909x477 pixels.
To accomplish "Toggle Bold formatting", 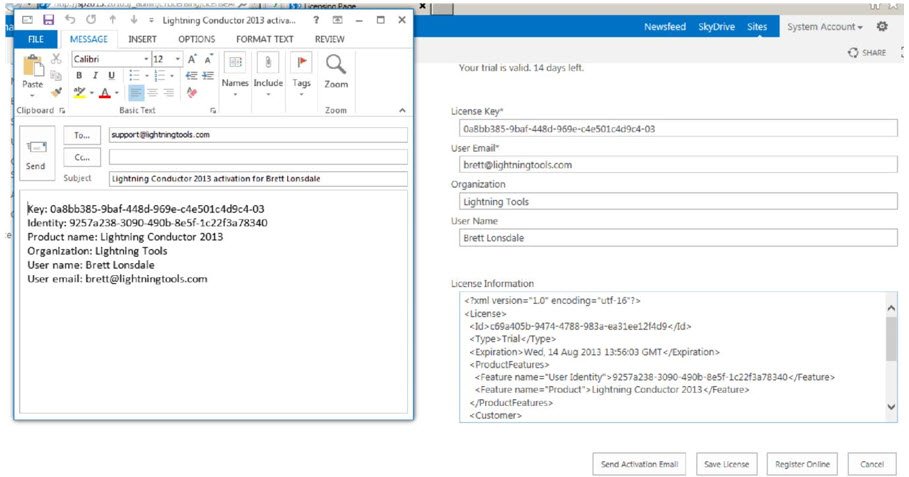I will (x=79, y=75).
